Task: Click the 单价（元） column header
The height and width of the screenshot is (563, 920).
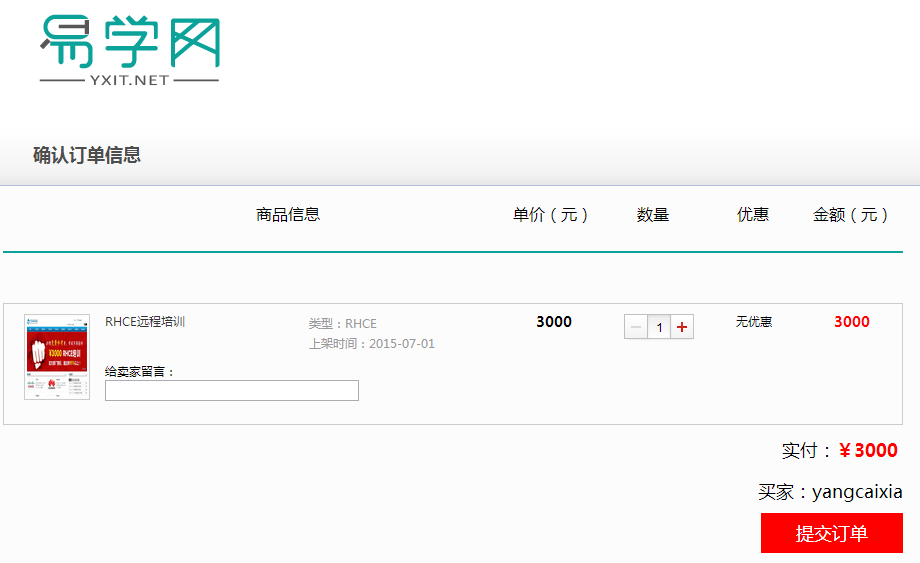Action: click(x=551, y=215)
